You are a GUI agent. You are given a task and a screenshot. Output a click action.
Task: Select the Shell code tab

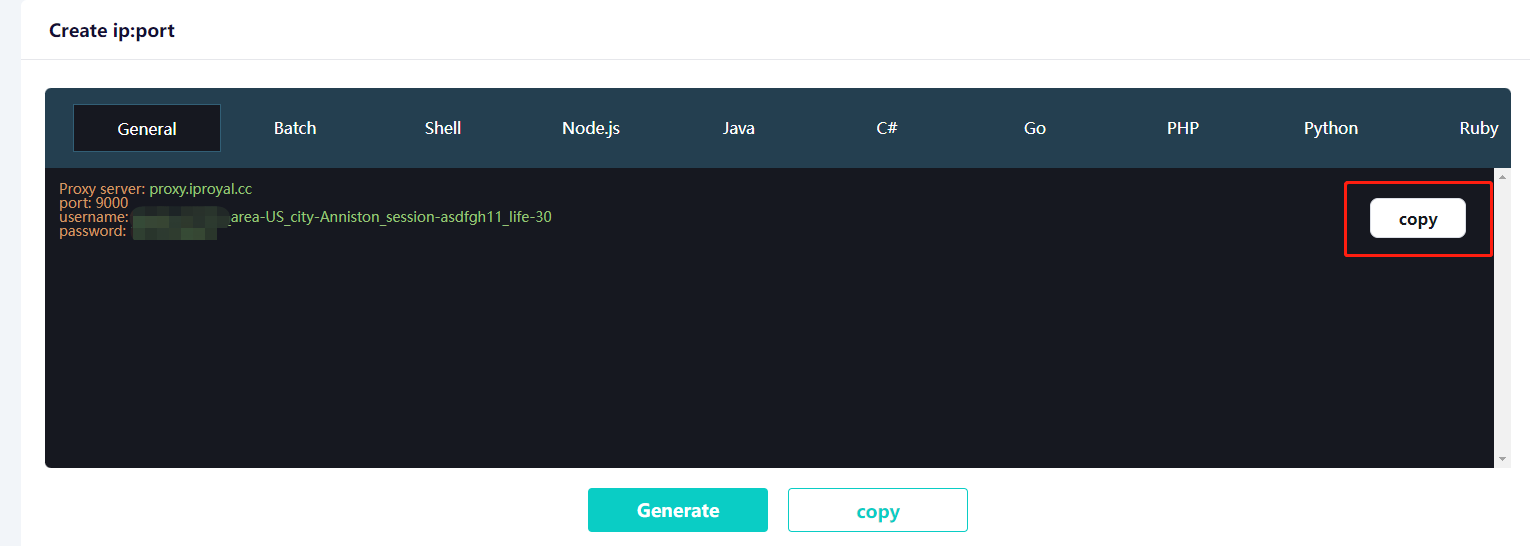(443, 128)
